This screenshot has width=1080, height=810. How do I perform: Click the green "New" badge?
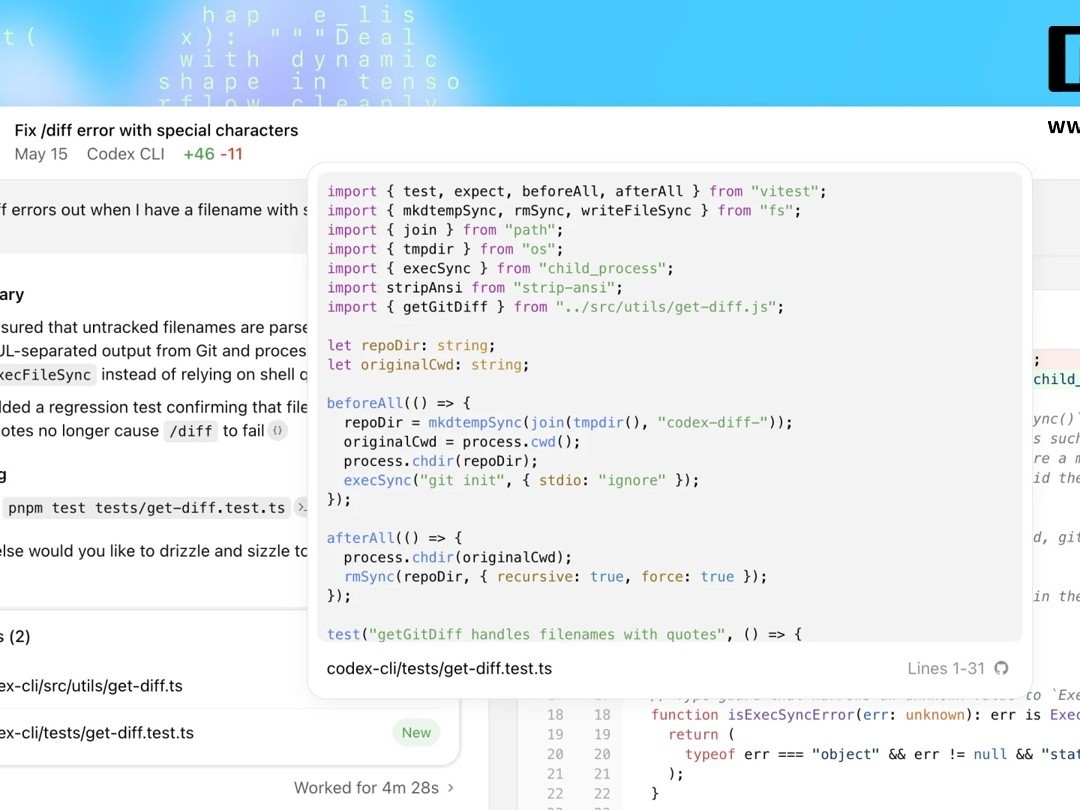[x=416, y=733]
